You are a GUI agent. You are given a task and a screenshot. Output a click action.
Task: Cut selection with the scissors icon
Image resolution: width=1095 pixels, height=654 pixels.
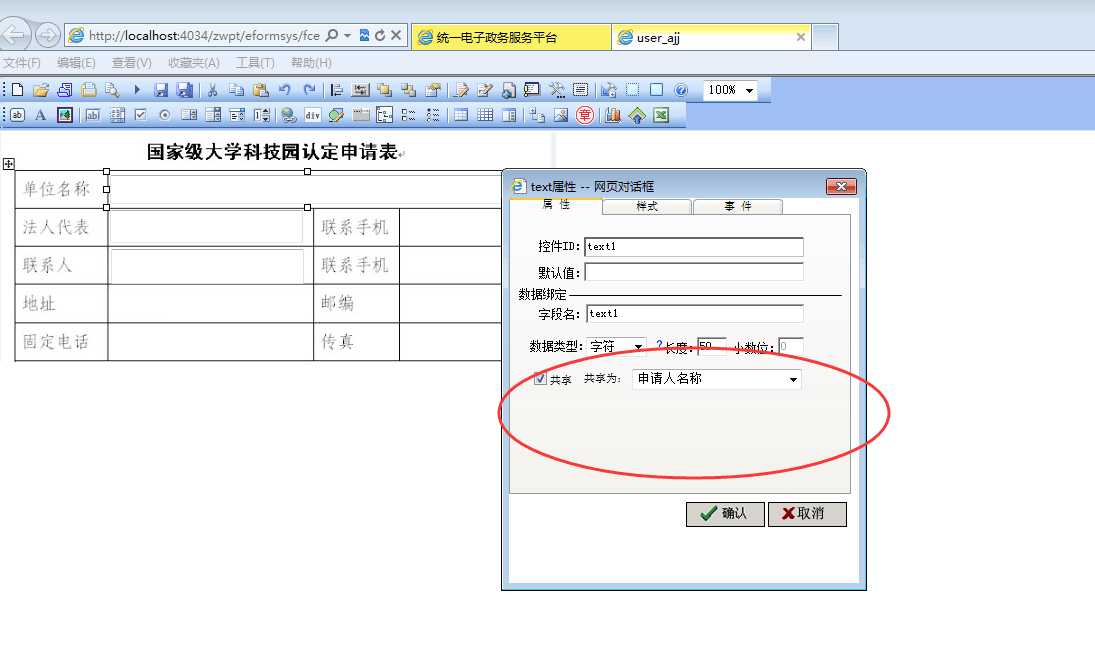[212, 89]
